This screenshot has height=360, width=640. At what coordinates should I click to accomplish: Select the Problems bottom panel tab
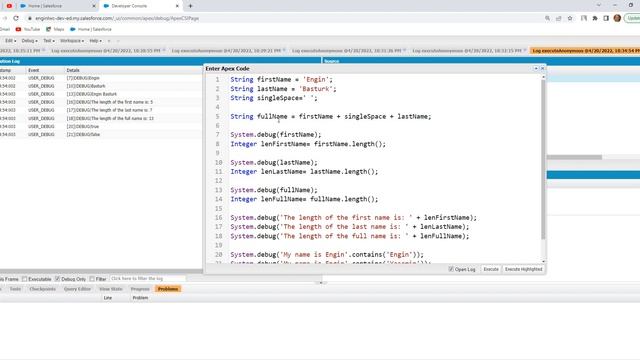[168, 289]
